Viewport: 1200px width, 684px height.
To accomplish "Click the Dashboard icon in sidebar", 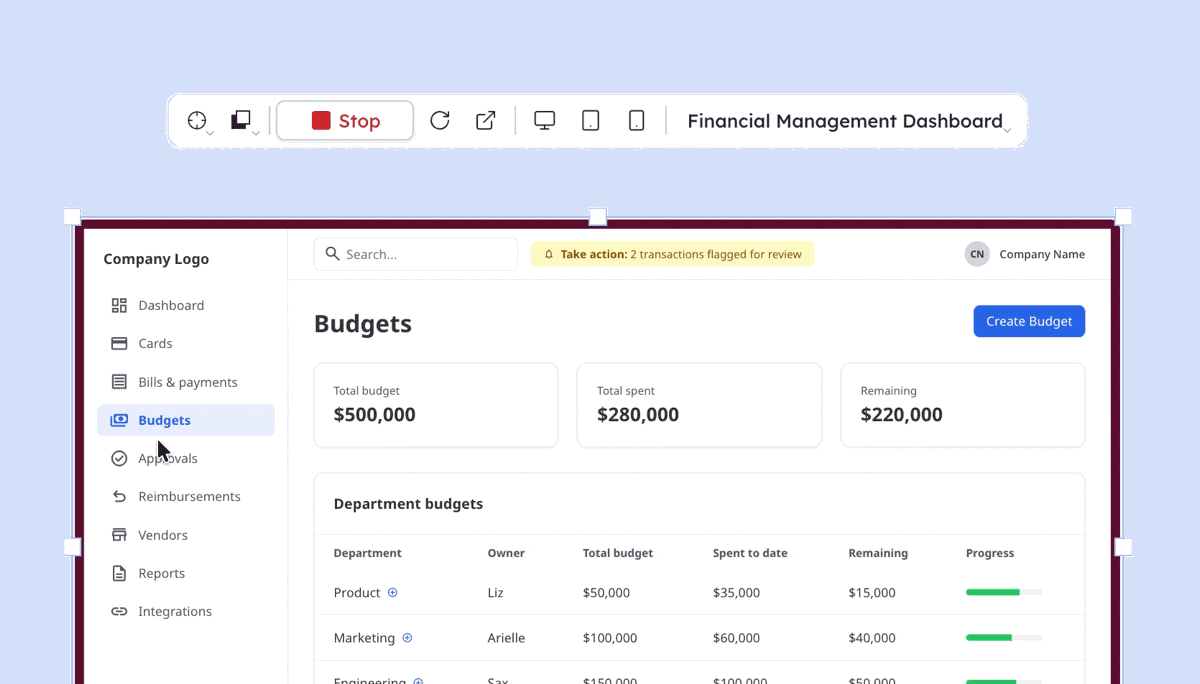I will click(118, 305).
